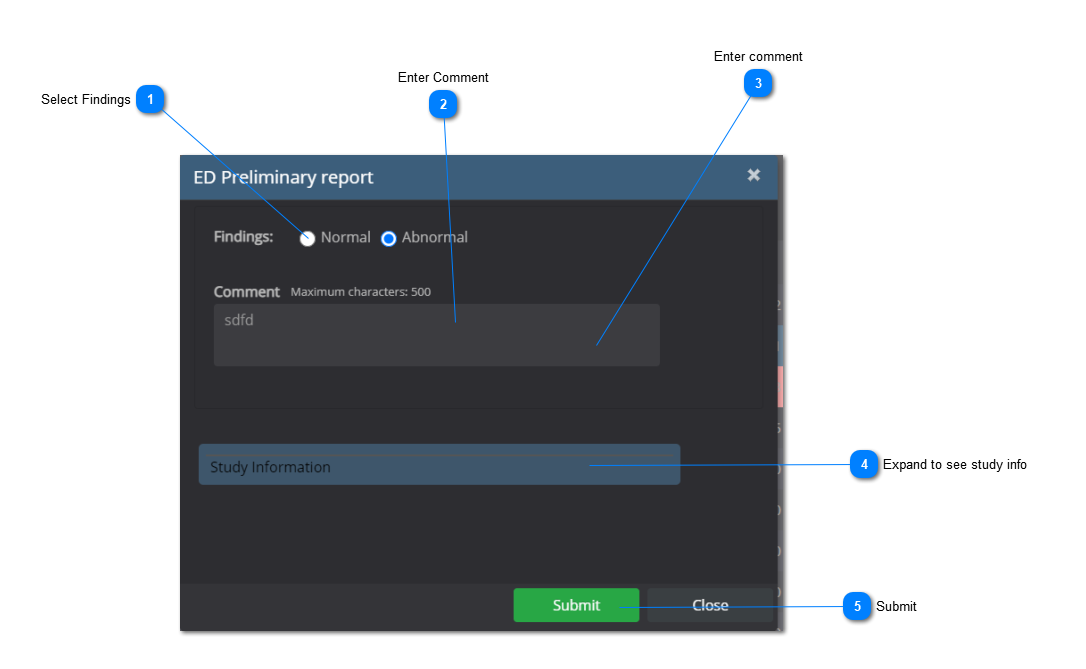Click the "Select Findings" annotation label
This screenshot has height=669, width=1086.
pos(86,100)
